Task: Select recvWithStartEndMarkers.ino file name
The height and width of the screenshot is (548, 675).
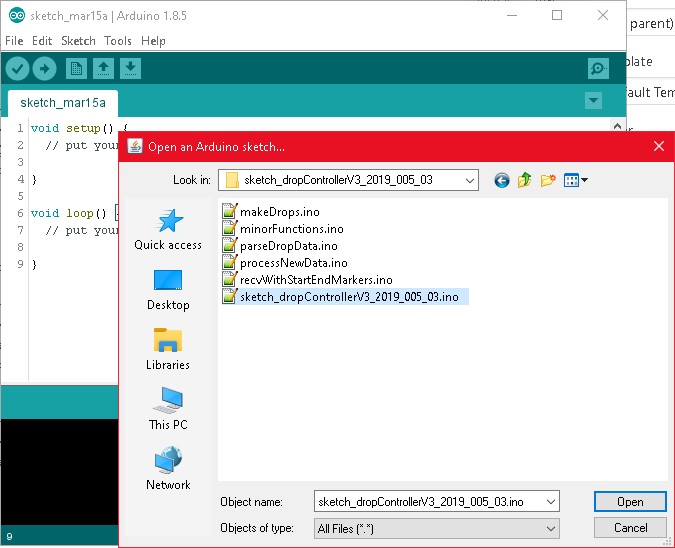Action: (x=316, y=280)
